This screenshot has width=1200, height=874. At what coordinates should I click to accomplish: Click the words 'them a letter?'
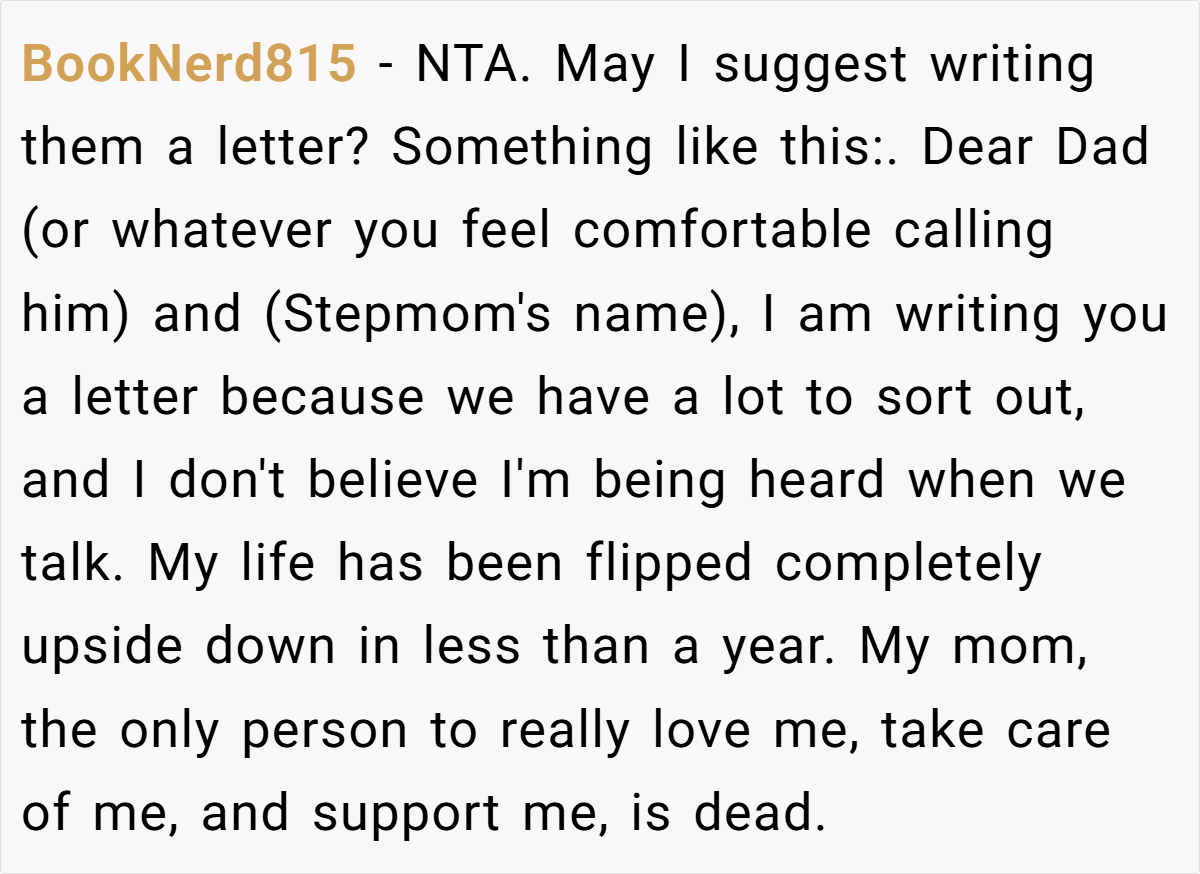pyautogui.click(x=197, y=148)
